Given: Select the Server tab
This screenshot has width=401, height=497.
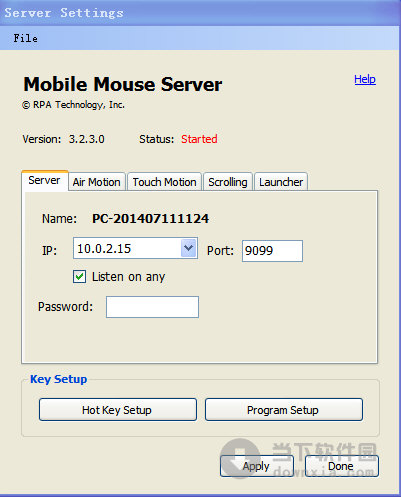Looking at the screenshot, I should [x=44, y=180].
